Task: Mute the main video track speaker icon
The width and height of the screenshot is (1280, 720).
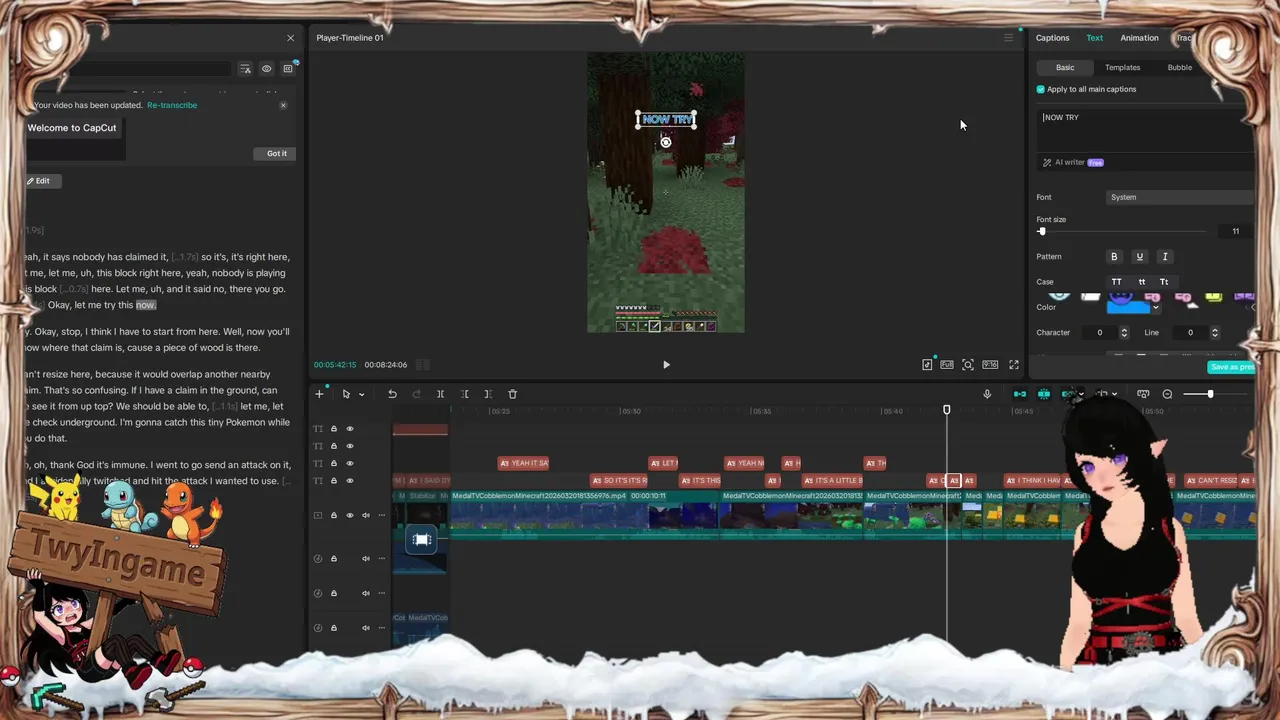Action: 366,515
